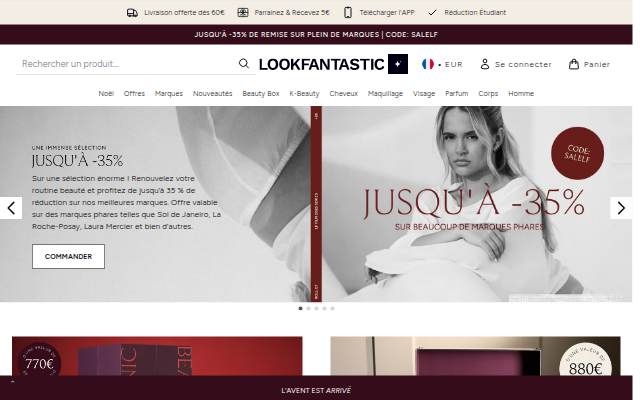Select the fifth carousel dot
640x400 pixels.
click(x=332, y=309)
